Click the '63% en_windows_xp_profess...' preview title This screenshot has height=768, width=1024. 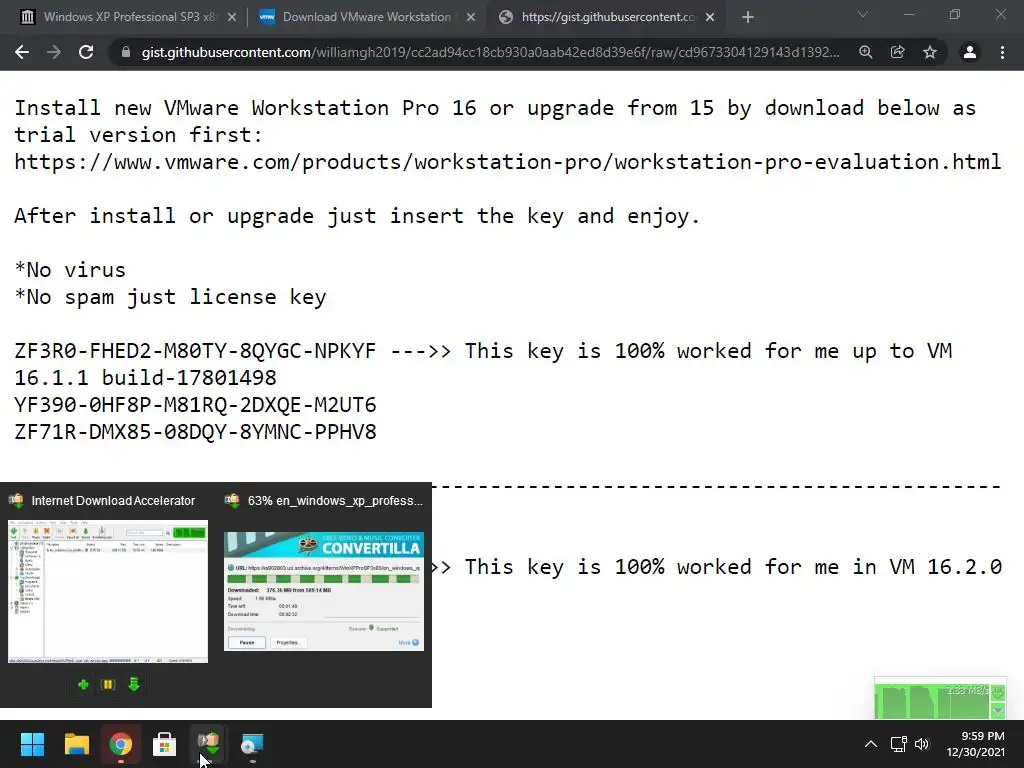click(x=335, y=501)
